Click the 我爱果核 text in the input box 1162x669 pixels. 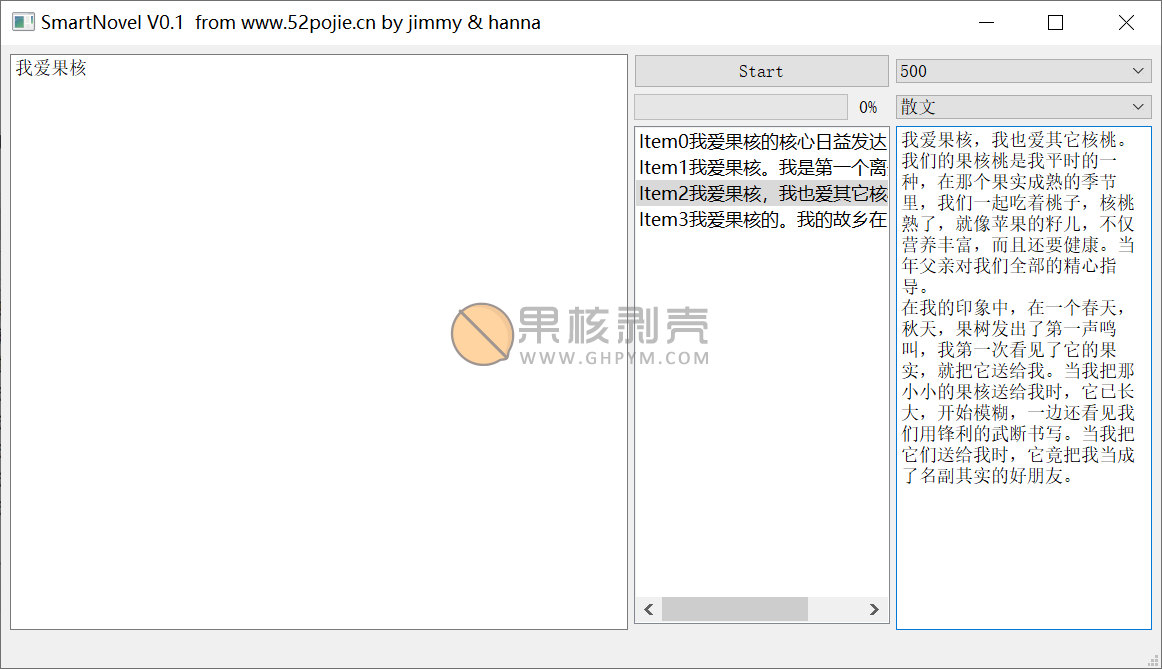coord(51,69)
